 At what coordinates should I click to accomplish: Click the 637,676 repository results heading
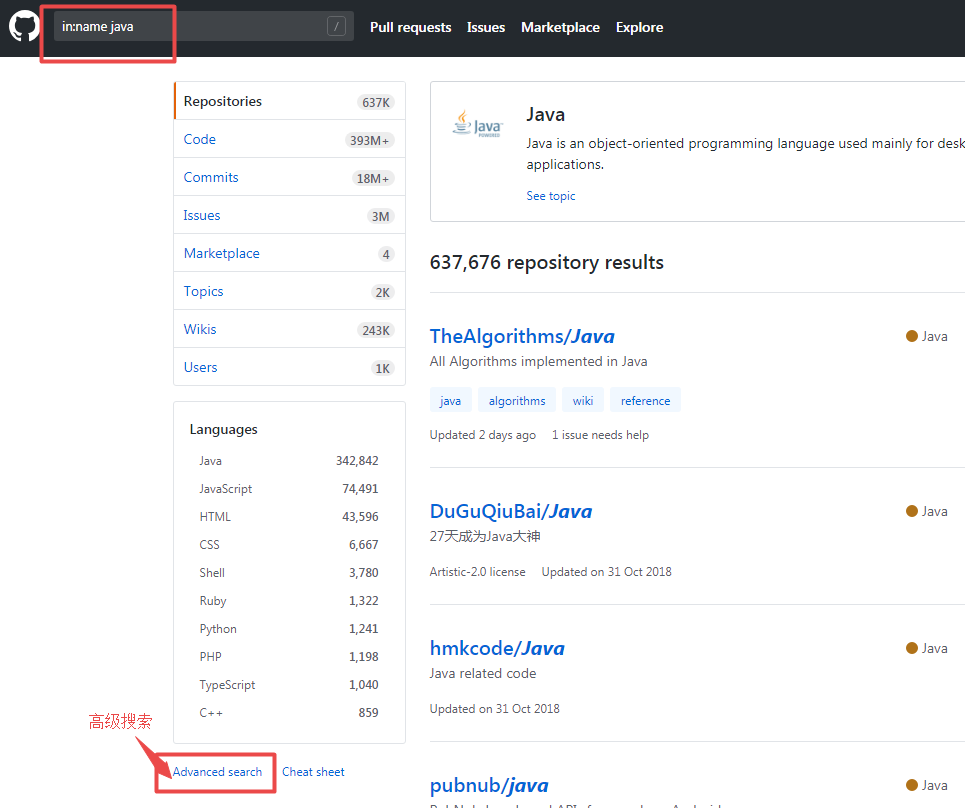pos(547,262)
